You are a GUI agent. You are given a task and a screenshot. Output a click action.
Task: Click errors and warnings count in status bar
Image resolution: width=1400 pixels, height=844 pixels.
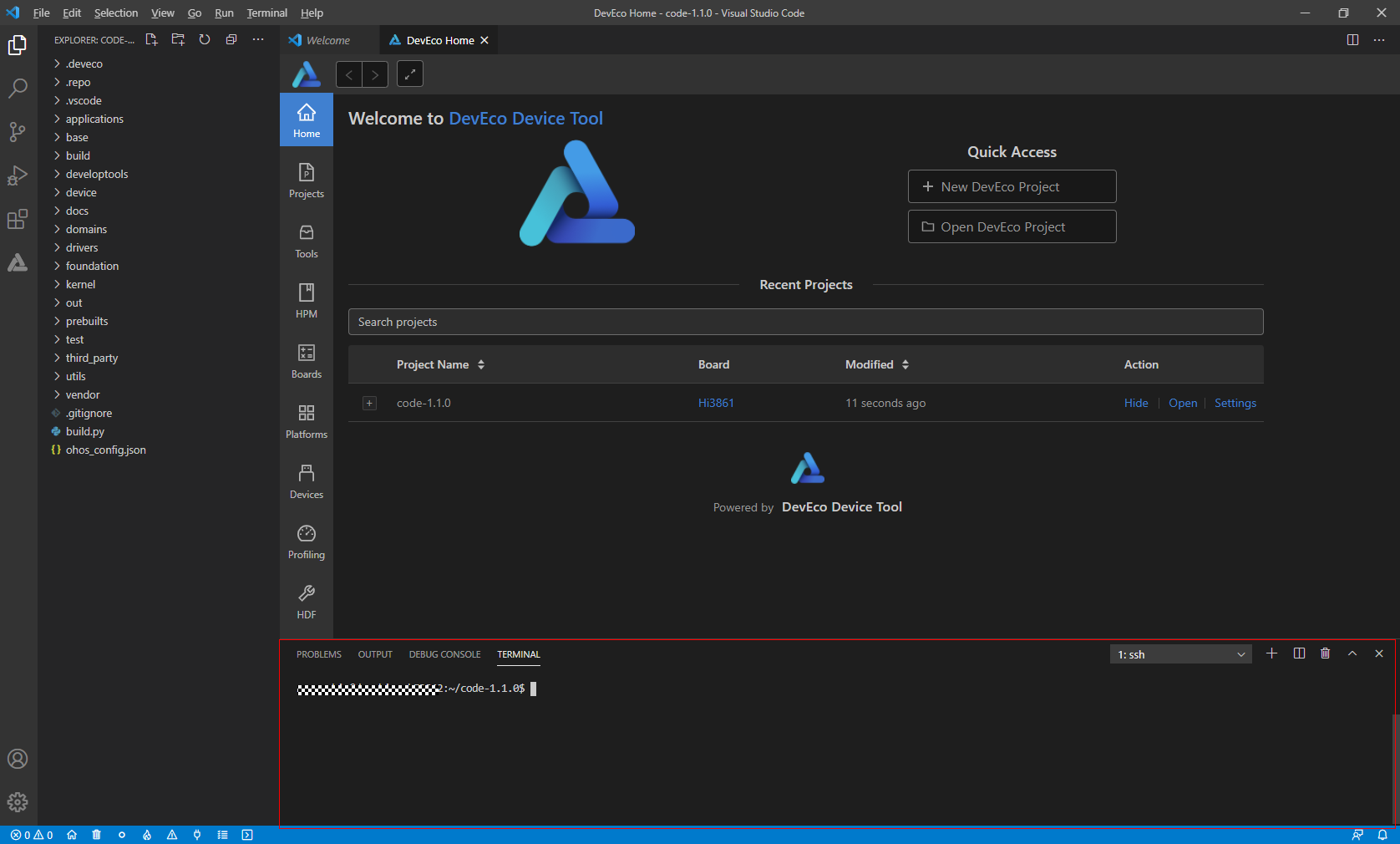click(32, 835)
